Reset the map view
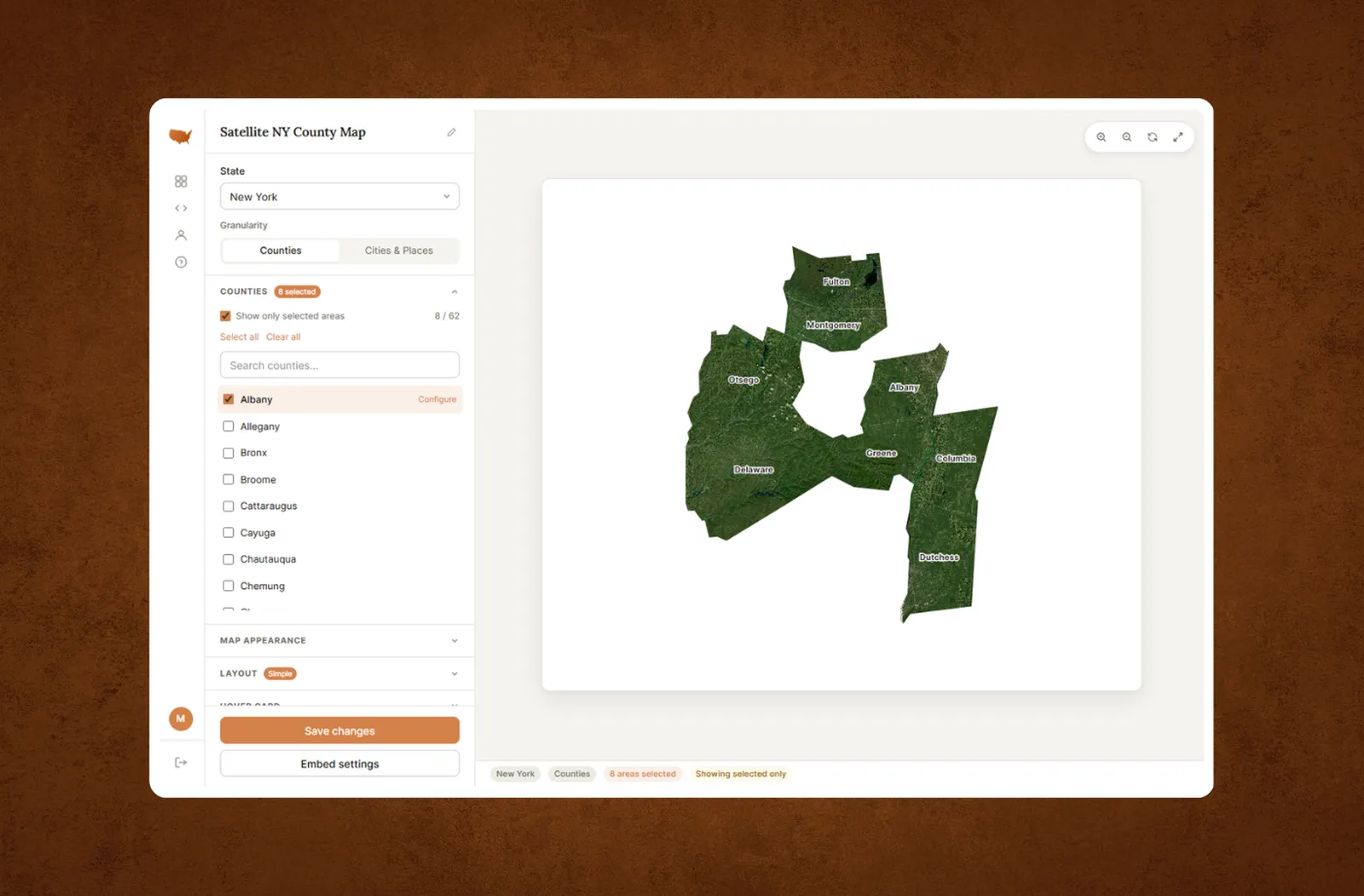This screenshot has height=896, width=1364. click(1153, 137)
